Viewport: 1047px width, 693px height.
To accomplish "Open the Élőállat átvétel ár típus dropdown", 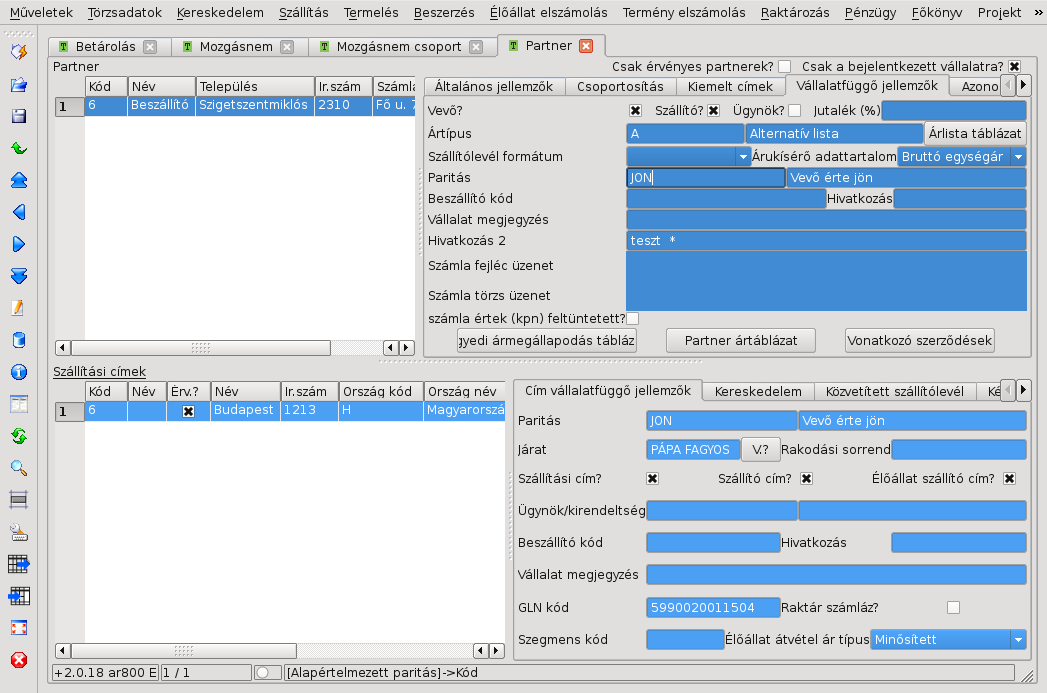I will (1018, 639).
